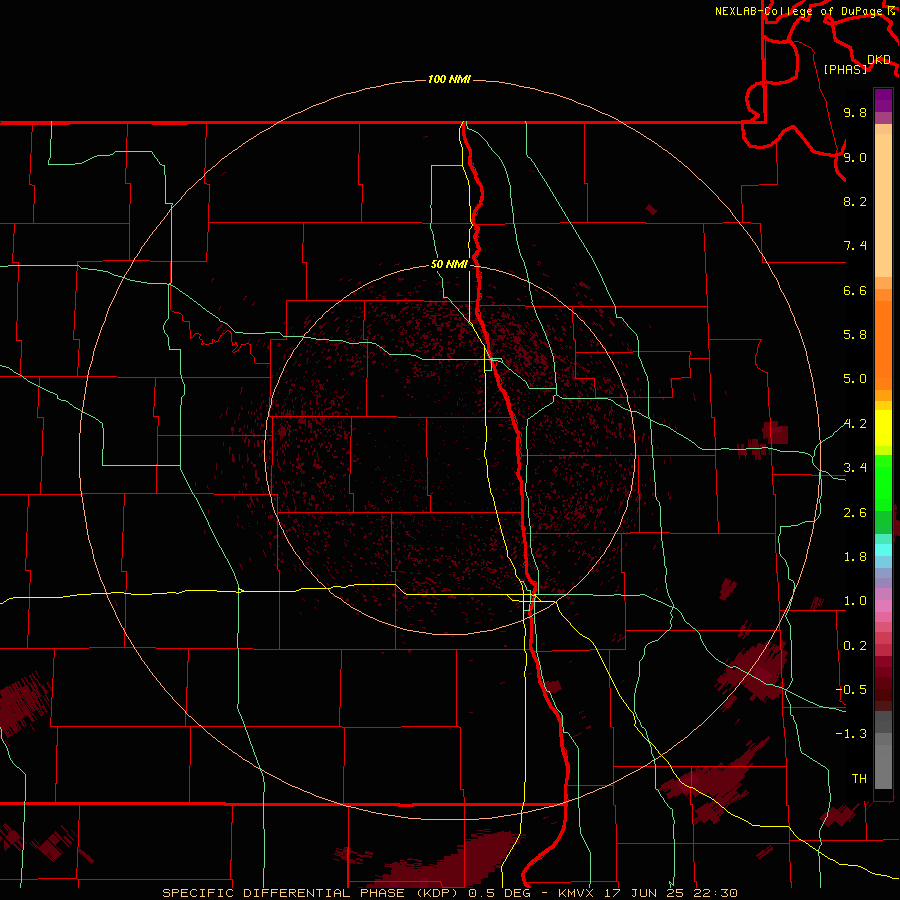This screenshot has height=900, width=900.
Task: Pick the bright green color scale segment
Action: 883,483
